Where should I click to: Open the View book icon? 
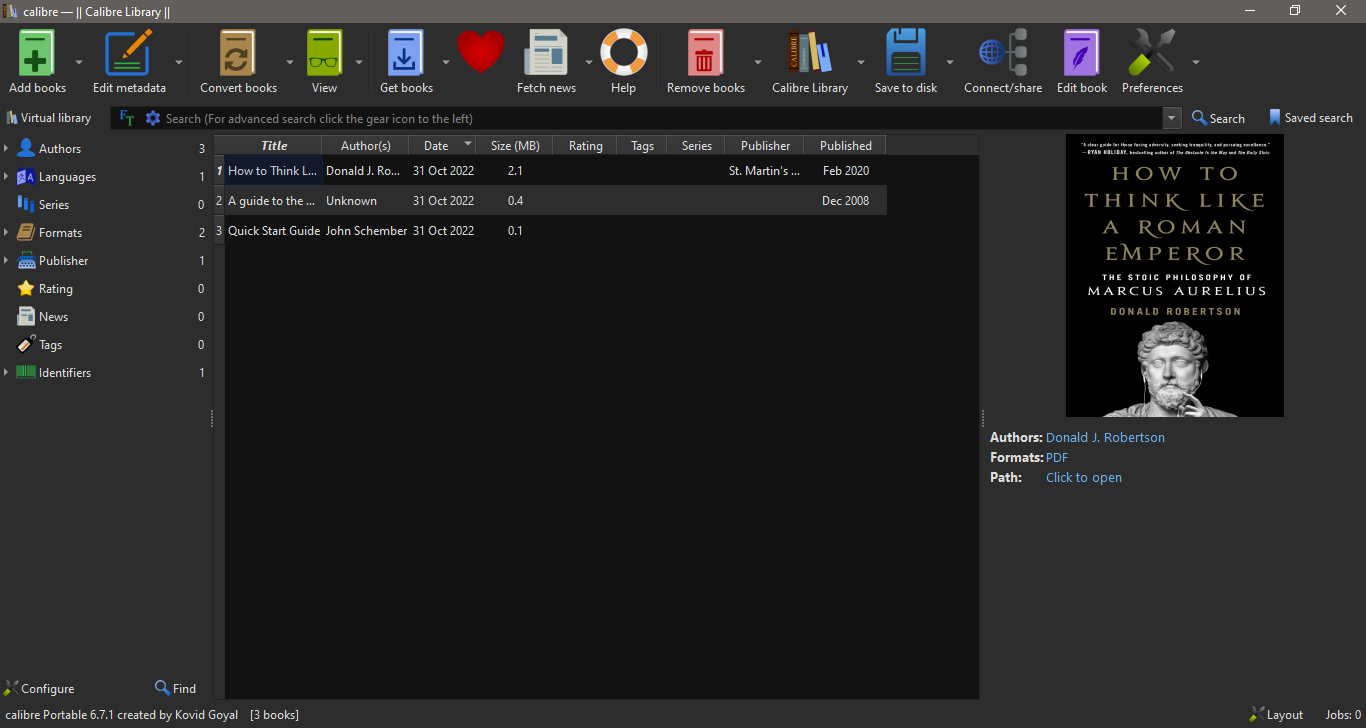(x=324, y=52)
